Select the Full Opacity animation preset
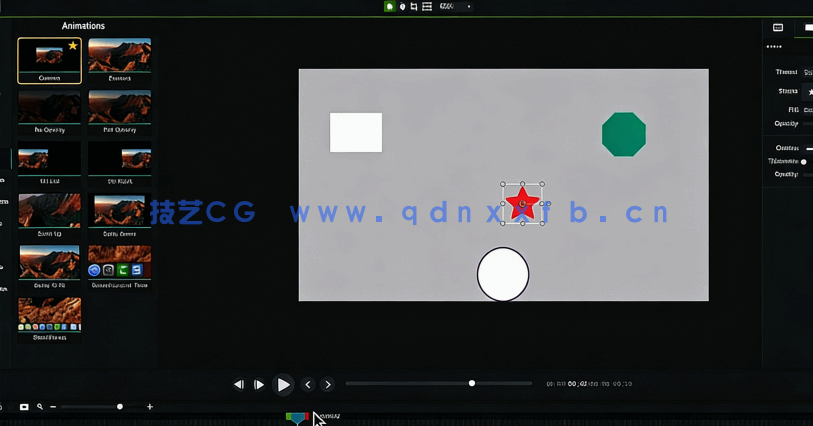This screenshot has width=813, height=426. point(120,112)
